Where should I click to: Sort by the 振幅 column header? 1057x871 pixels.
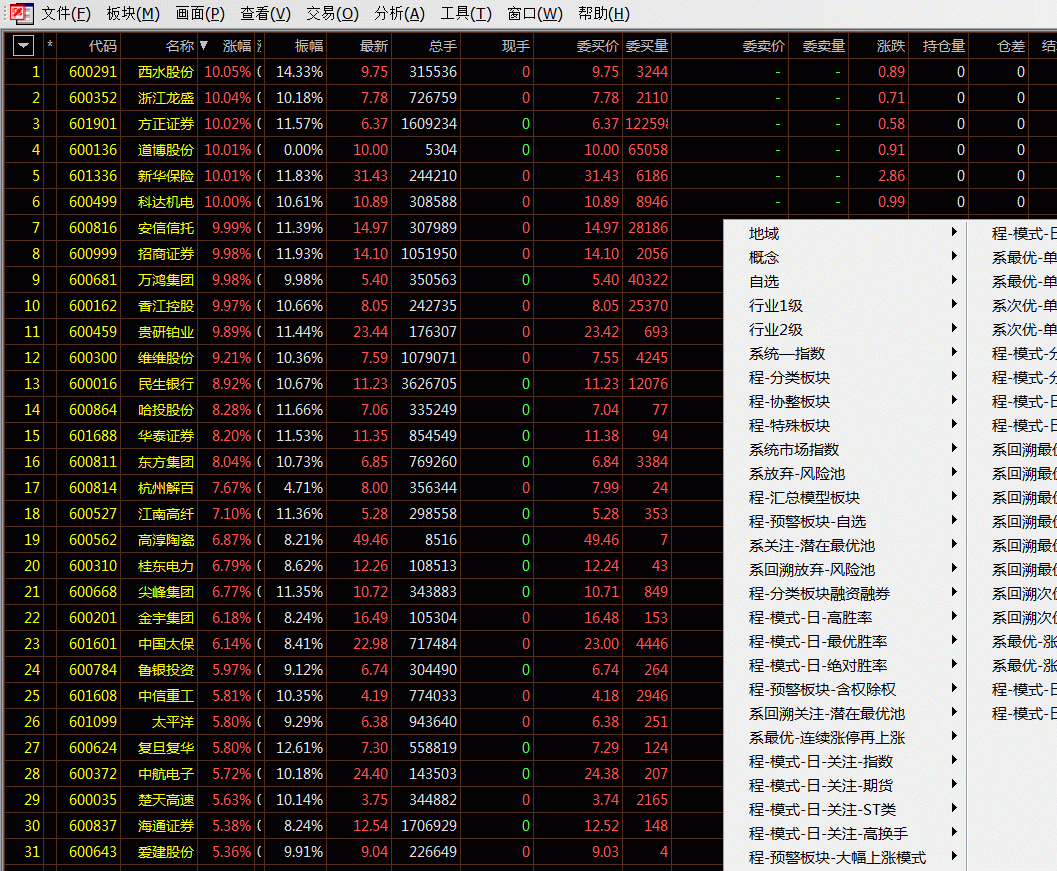coord(309,46)
